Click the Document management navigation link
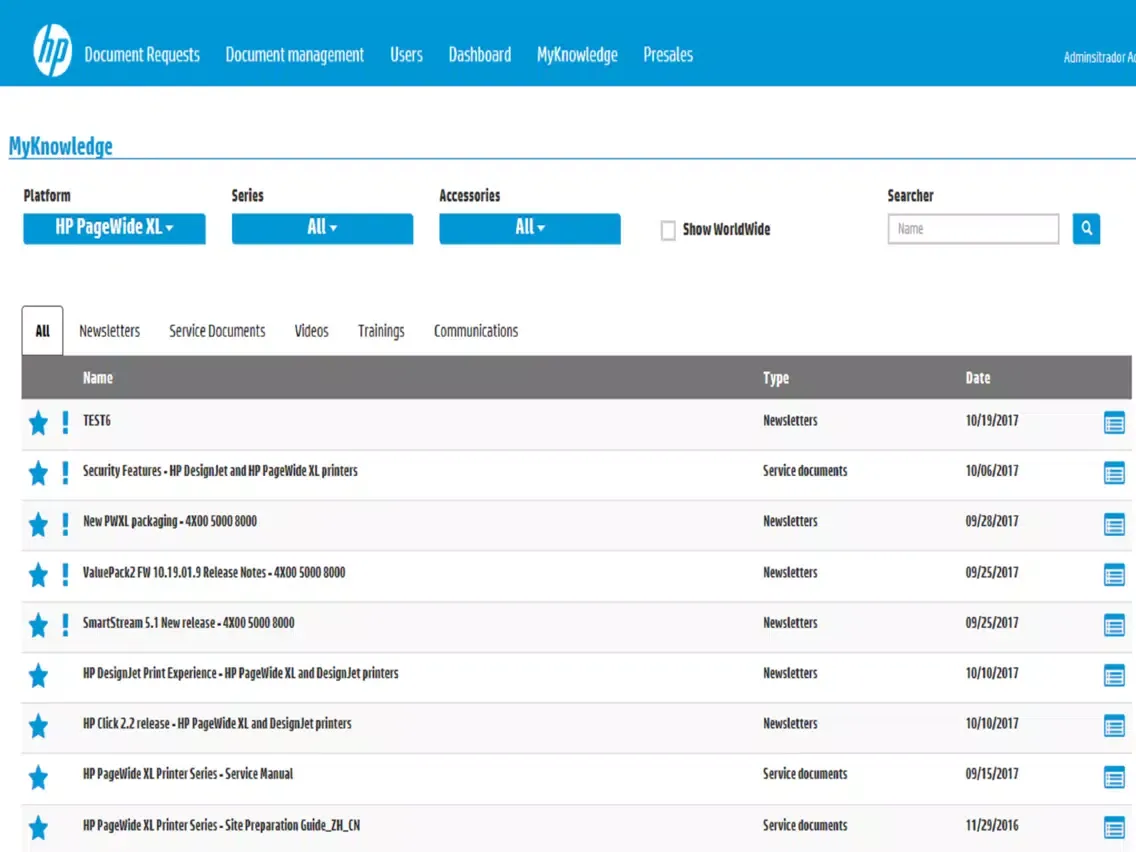Image resolution: width=1136 pixels, height=852 pixels. pyautogui.click(x=294, y=55)
